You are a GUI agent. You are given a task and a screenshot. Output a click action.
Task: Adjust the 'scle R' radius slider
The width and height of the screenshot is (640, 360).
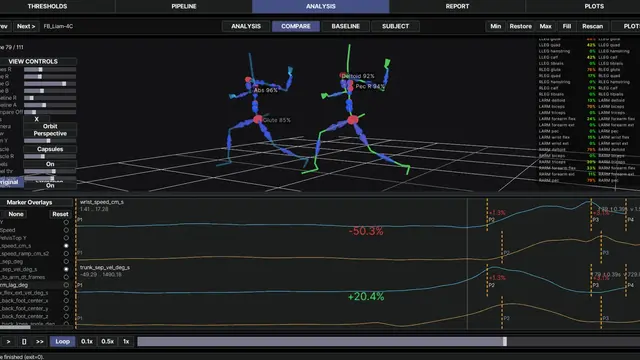click(x=50, y=156)
